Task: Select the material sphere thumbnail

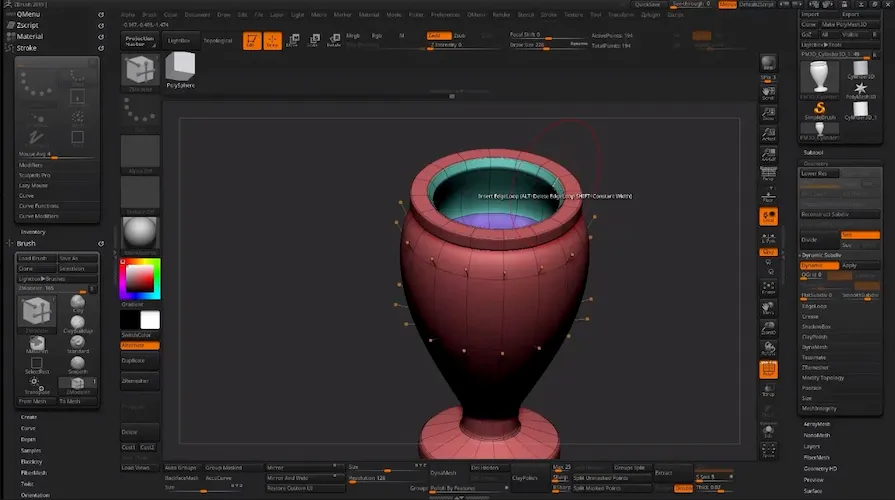Action: (x=139, y=234)
